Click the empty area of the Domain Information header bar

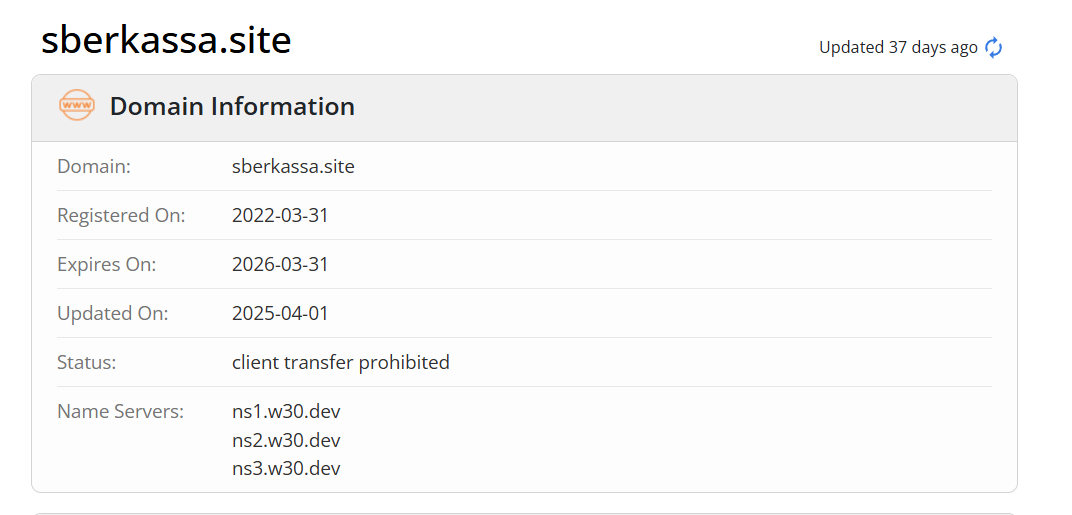point(680,107)
